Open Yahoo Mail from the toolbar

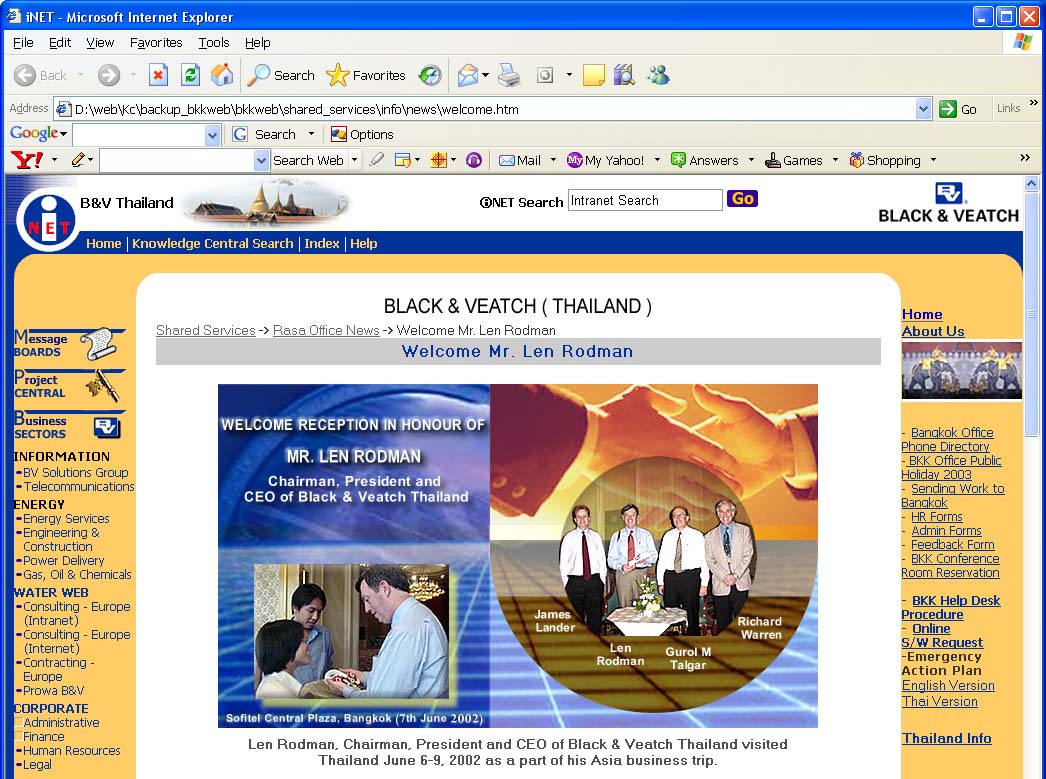(520, 160)
